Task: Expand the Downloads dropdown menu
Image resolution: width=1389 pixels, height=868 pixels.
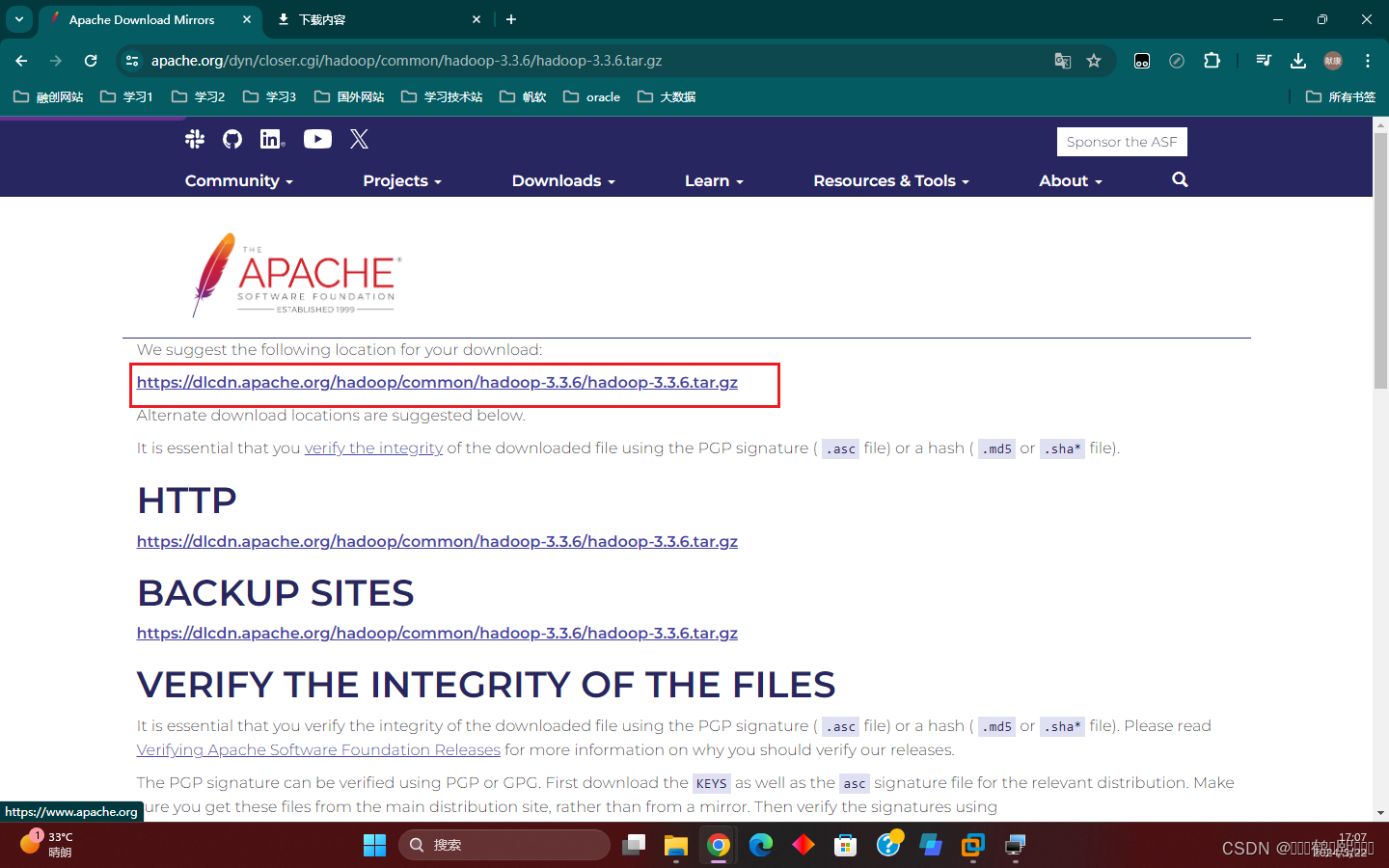Action: tap(563, 180)
